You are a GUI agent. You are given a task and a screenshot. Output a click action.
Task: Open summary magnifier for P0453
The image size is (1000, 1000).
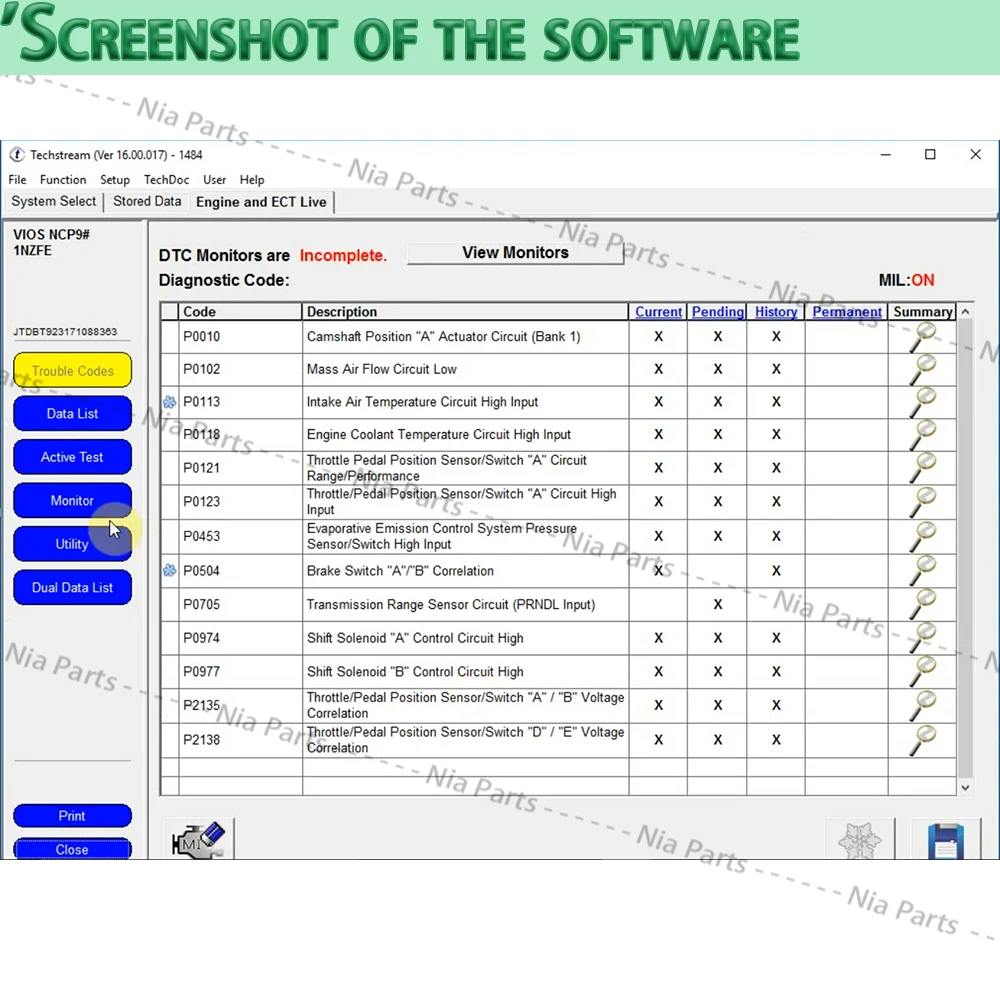[922, 536]
